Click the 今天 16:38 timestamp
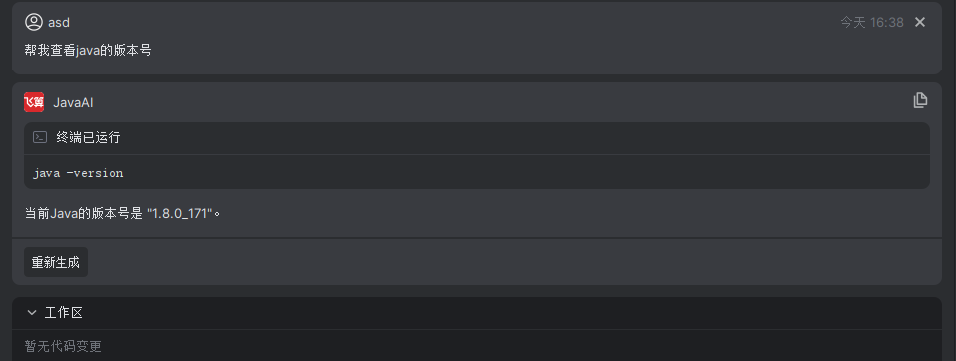The width and height of the screenshot is (956, 361). point(872,23)
